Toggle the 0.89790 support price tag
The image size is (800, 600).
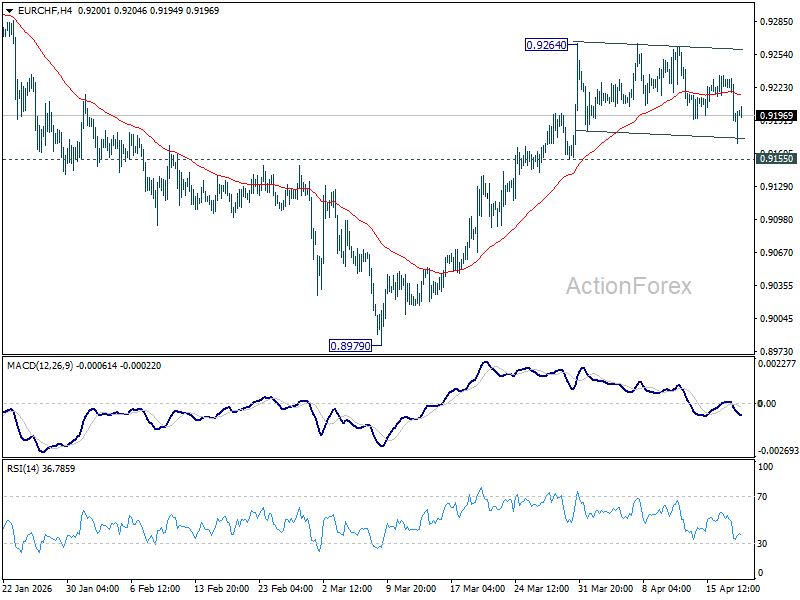coord(352,345)
